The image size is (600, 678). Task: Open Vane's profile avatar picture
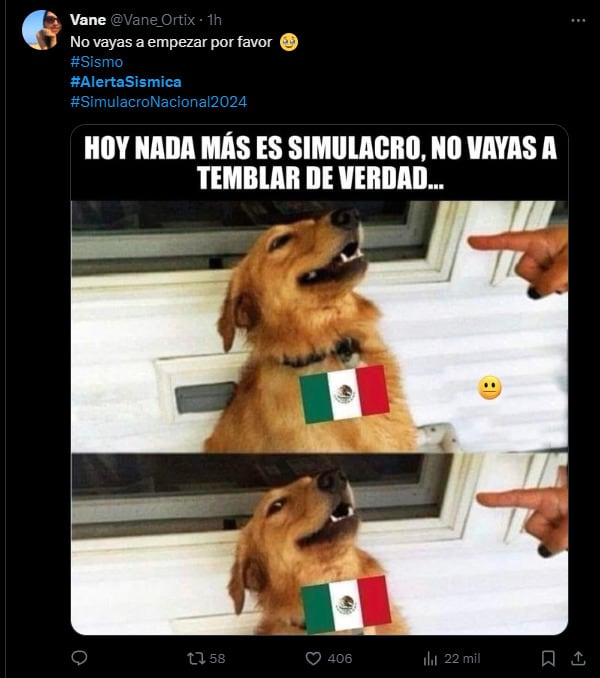[x=41, y=30]
